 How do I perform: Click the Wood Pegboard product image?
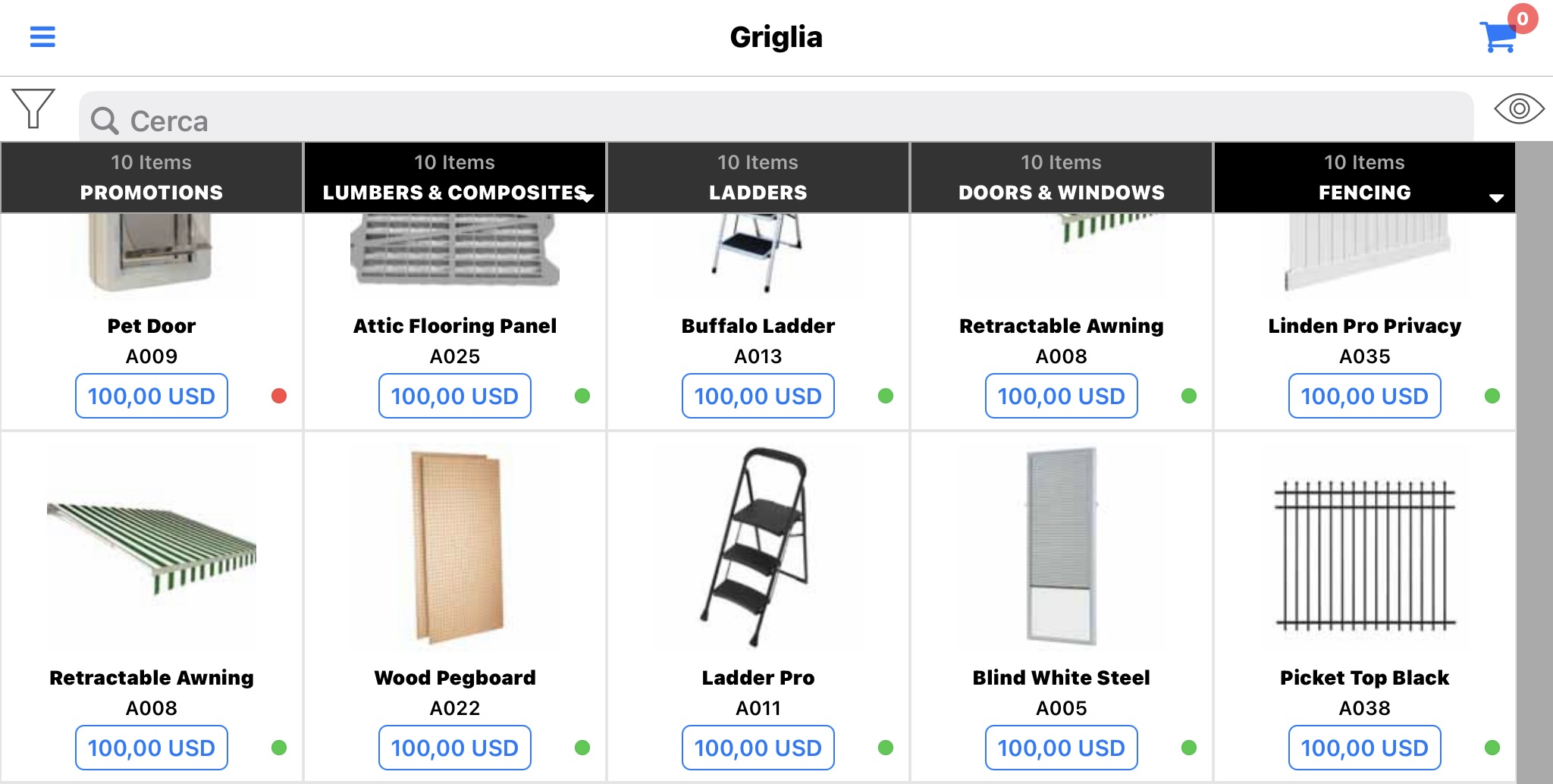point(456,547)
